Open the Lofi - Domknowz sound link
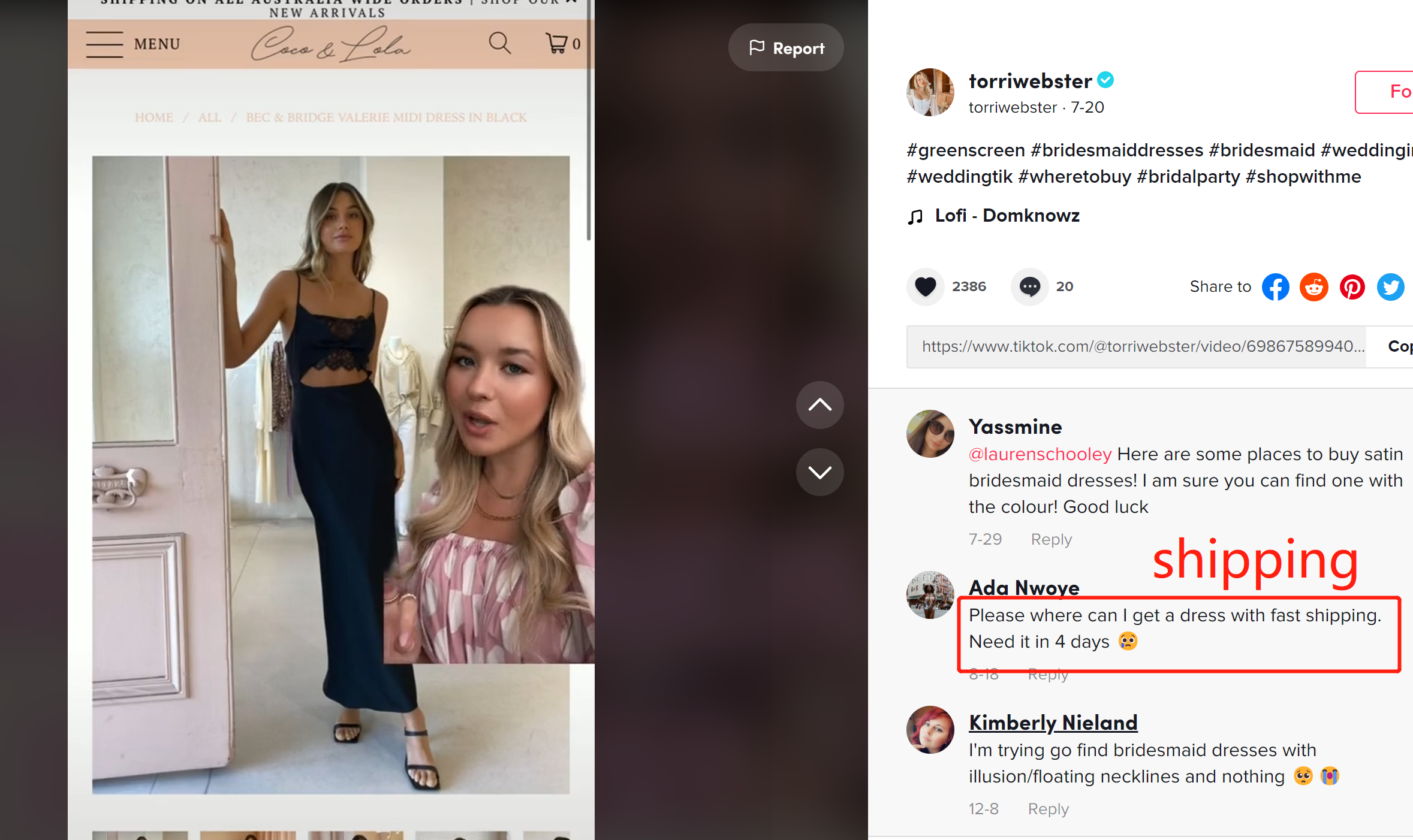 point(1007,216)
